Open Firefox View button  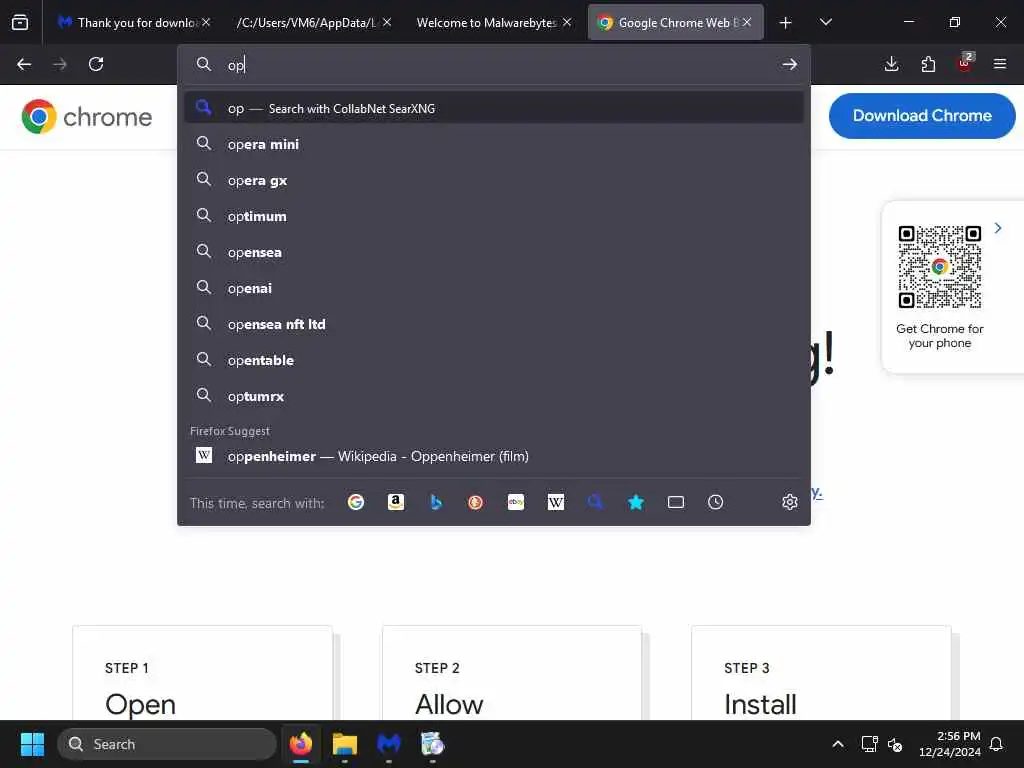coord(20,22)
